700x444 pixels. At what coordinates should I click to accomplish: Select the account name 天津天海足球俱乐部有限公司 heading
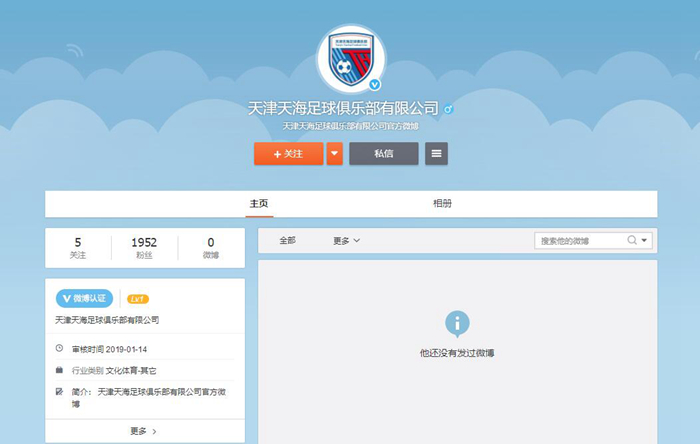(343, 108)
